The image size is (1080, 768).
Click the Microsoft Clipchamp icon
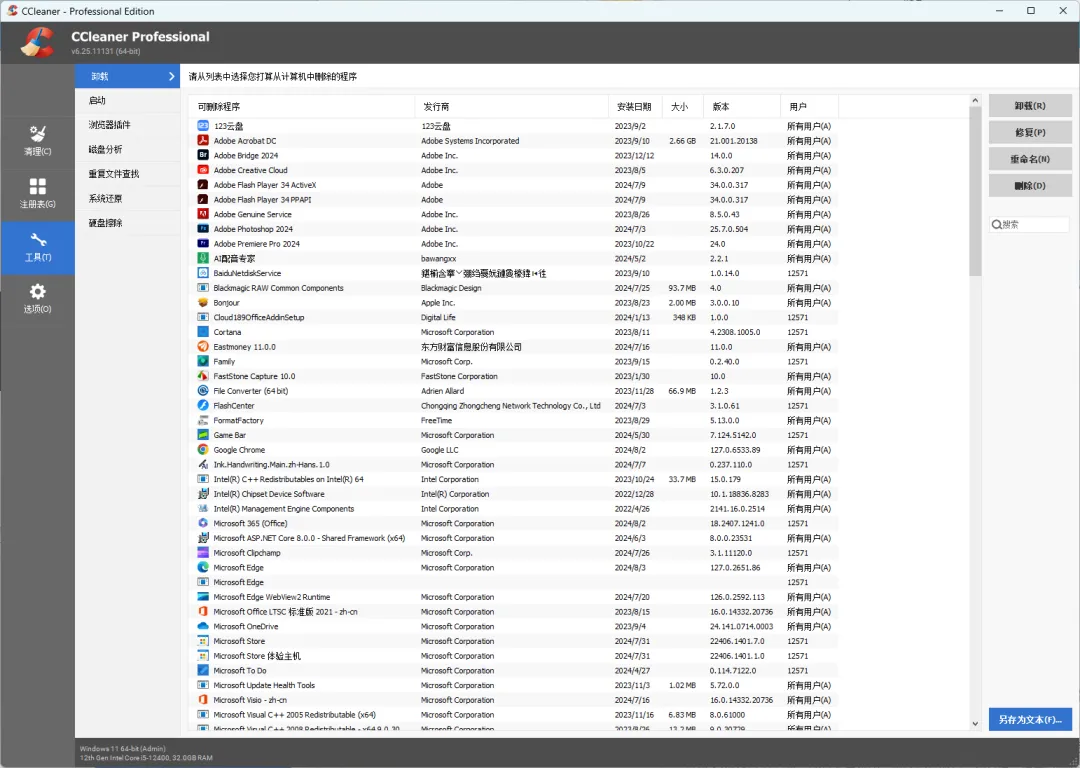pos(202,552)
